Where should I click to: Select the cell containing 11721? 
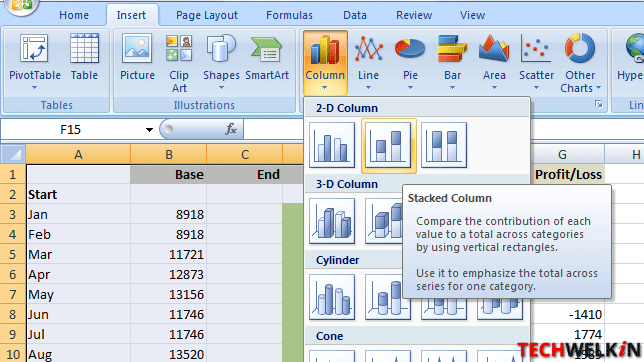[x=168, y=254]
